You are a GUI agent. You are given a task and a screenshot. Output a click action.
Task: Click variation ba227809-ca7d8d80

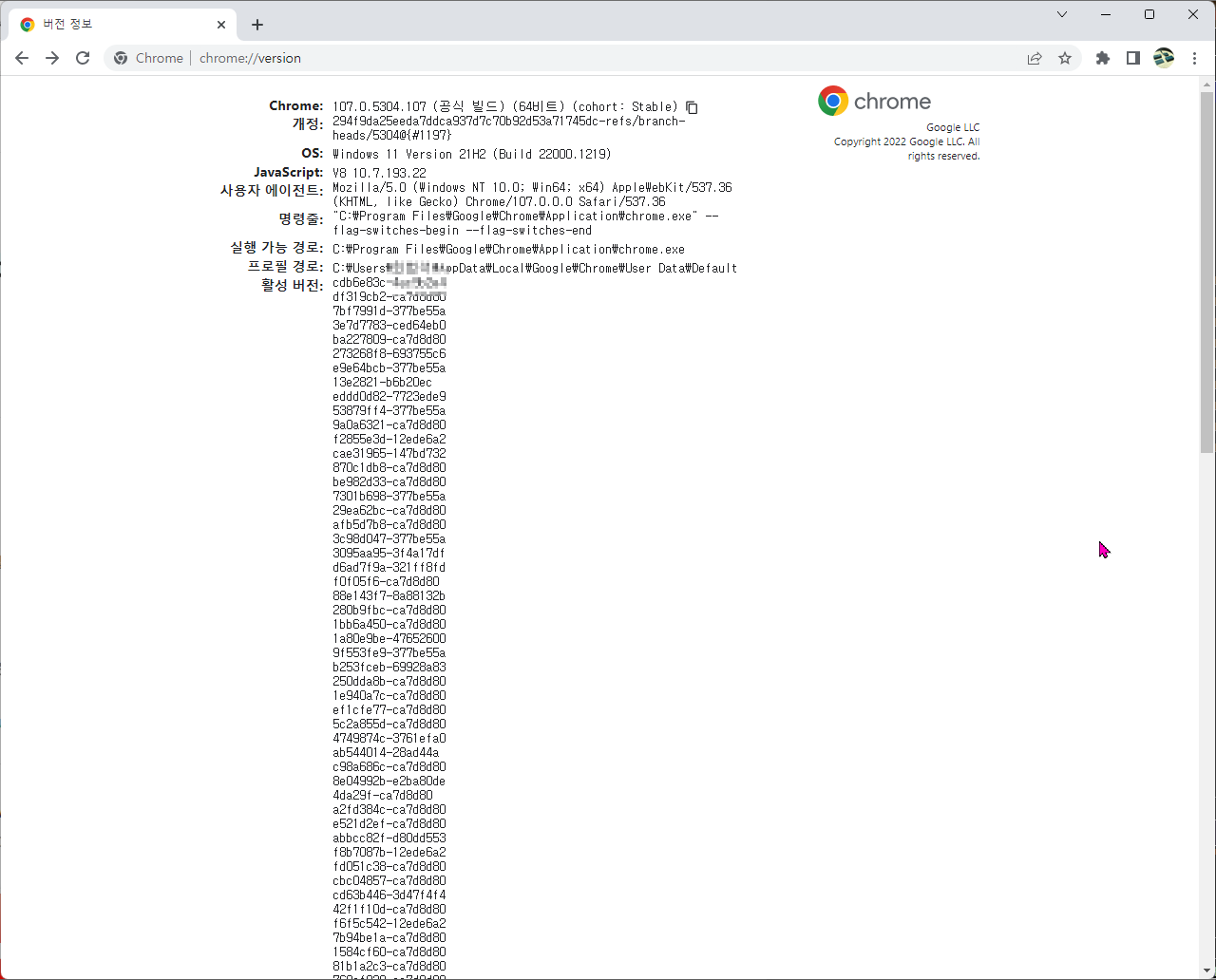pos(389,339)
